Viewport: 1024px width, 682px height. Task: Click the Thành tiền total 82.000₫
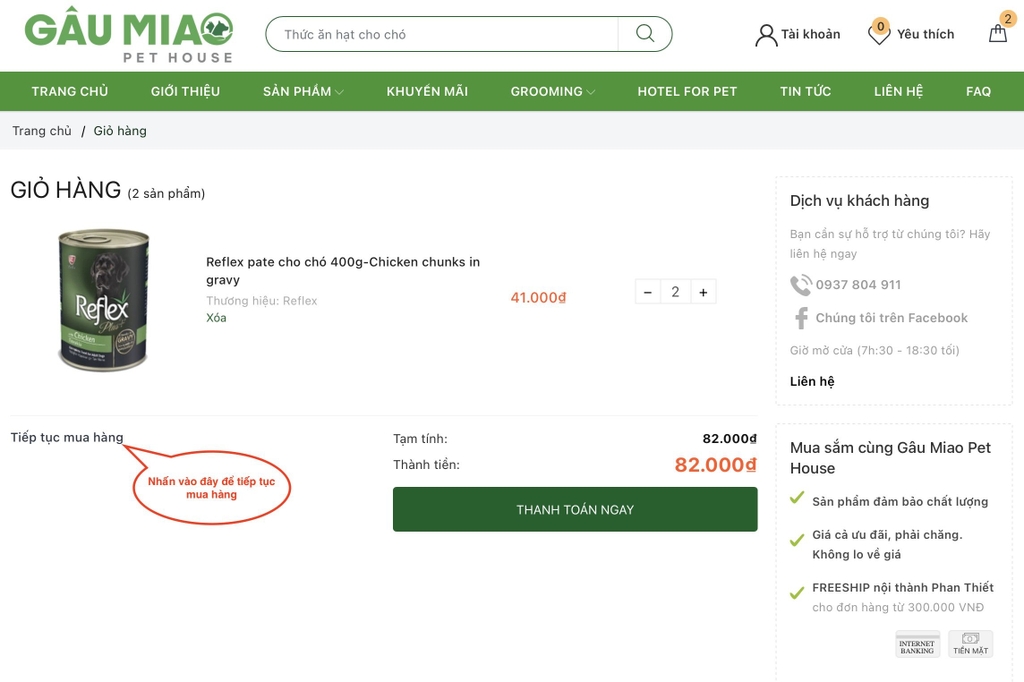[x=715, y=464]
